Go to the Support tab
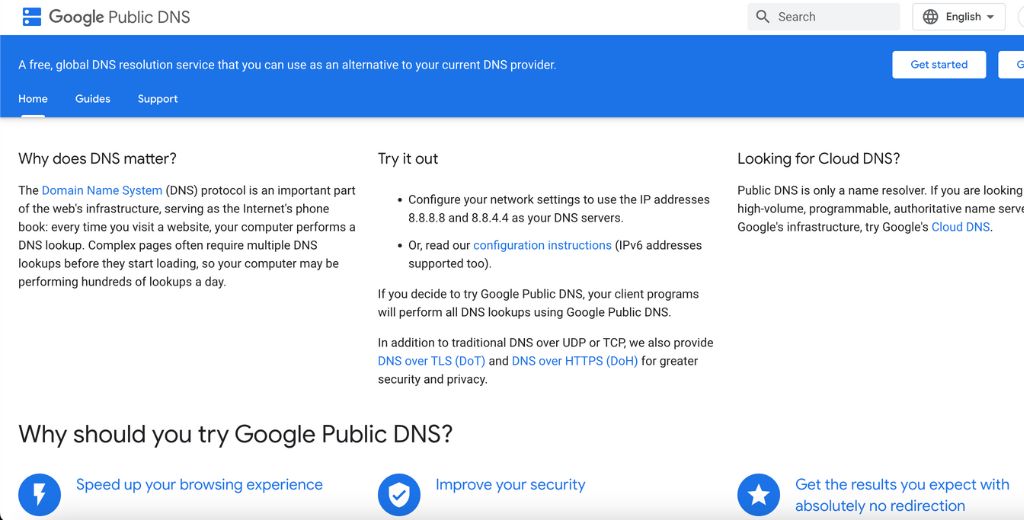 click(158, 99)
